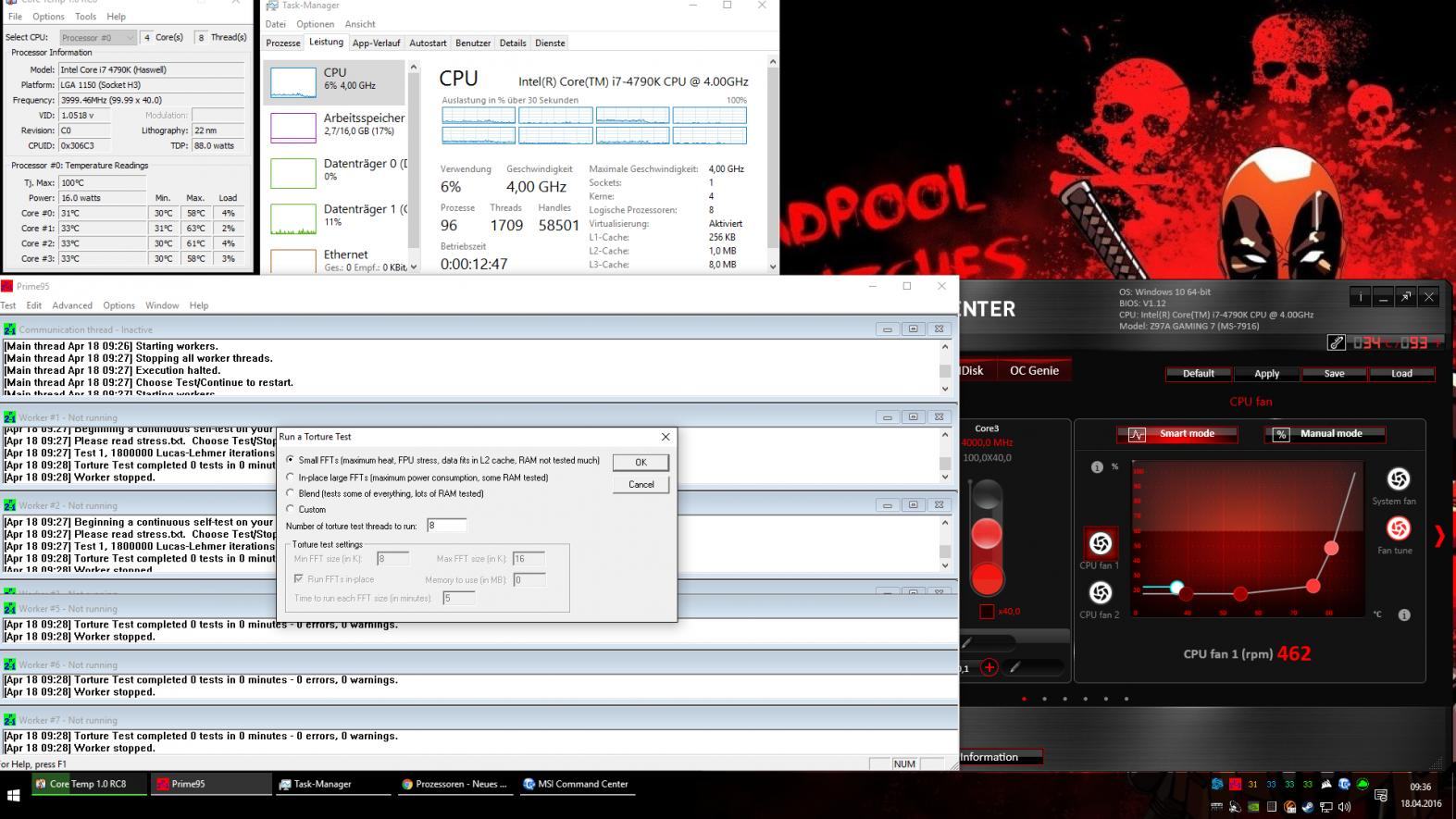Close the Run a Torture Test dialog
The image size is (1456, 819).
(665, 437)
